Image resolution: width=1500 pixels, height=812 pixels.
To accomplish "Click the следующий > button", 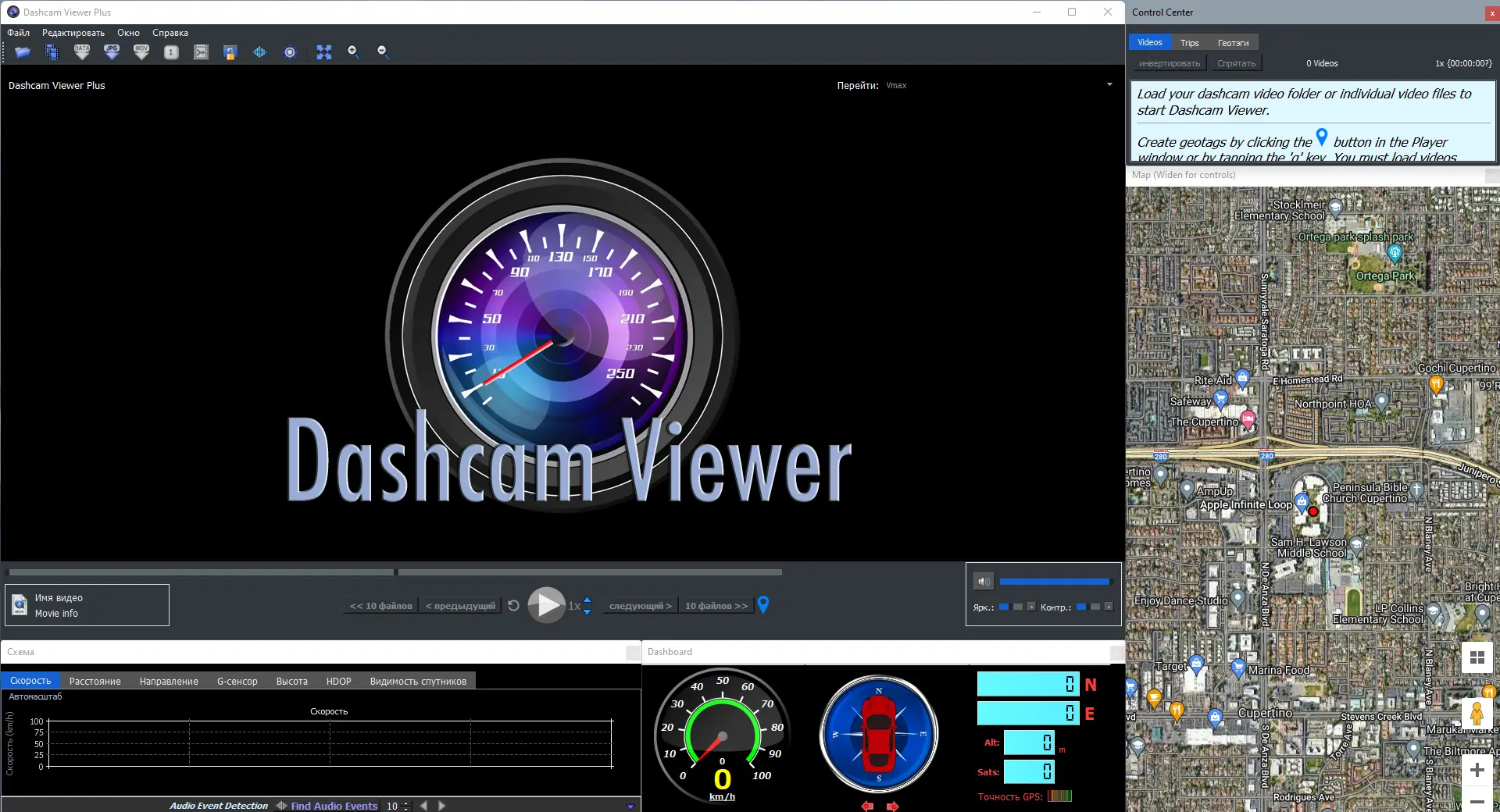I will 641,606.
